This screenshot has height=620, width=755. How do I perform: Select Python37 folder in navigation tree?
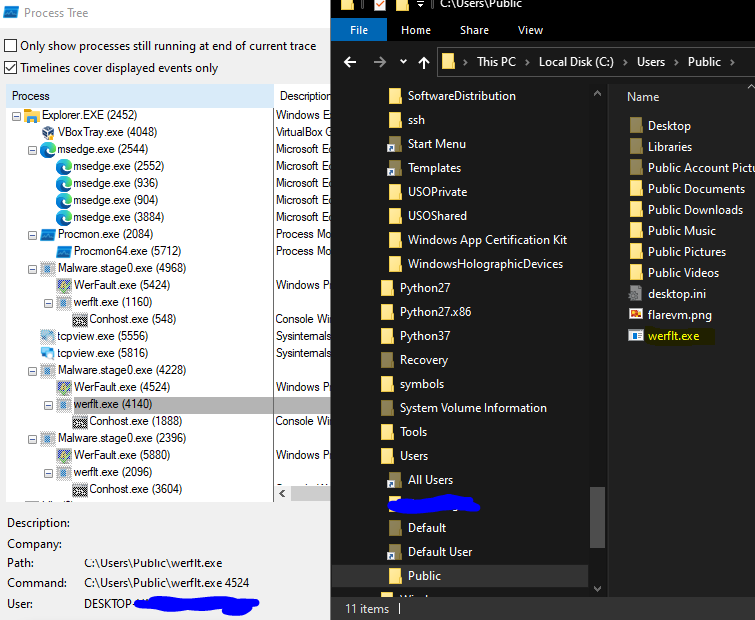(x=425, y=336)
